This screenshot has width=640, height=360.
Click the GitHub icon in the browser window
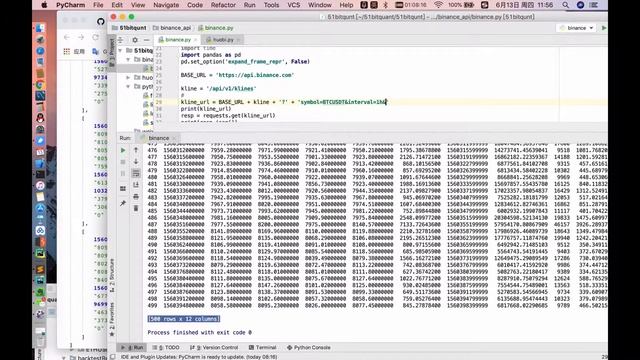101,21
